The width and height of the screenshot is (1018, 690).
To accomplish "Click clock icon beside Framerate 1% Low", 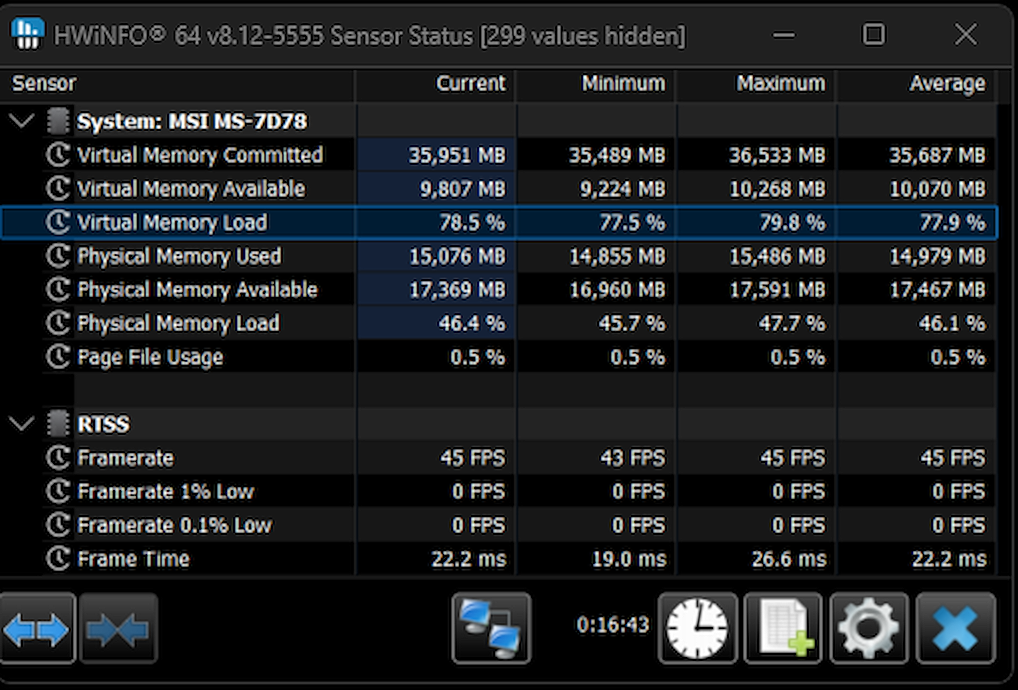I will (58, 491).
